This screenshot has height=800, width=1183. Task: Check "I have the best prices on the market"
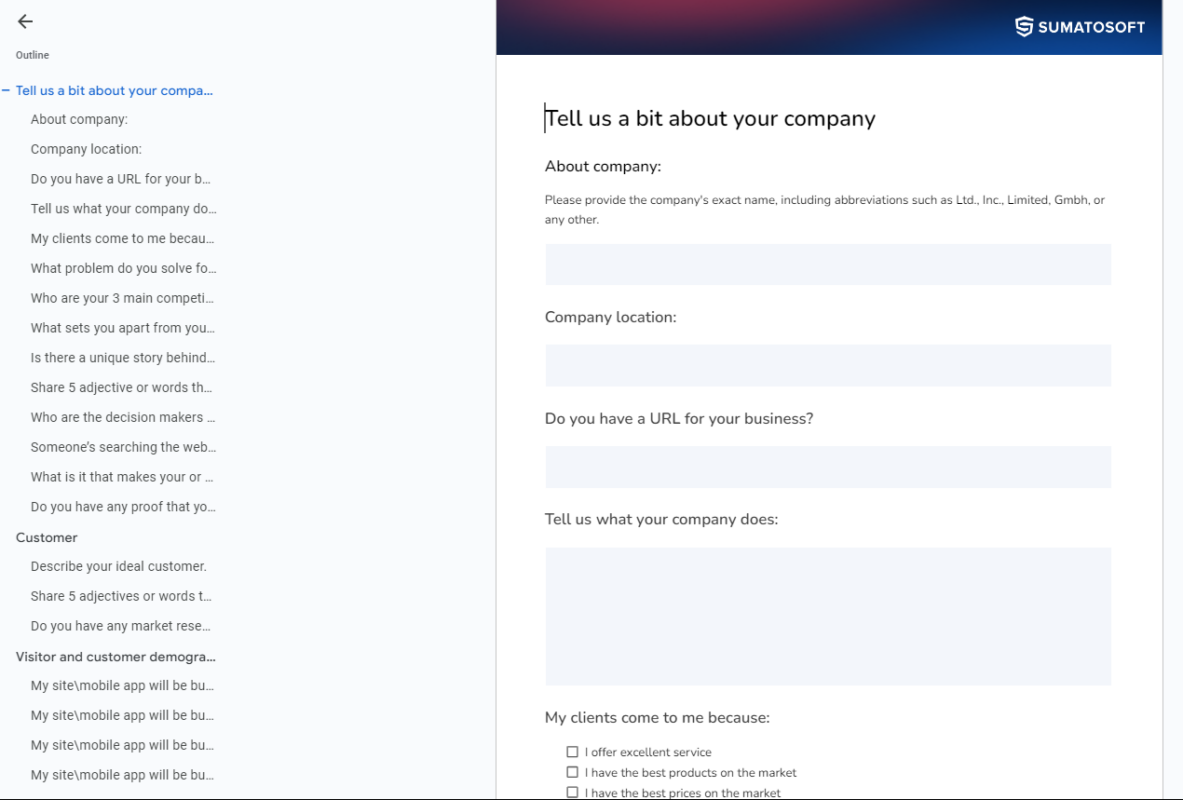tap(572, 791)
